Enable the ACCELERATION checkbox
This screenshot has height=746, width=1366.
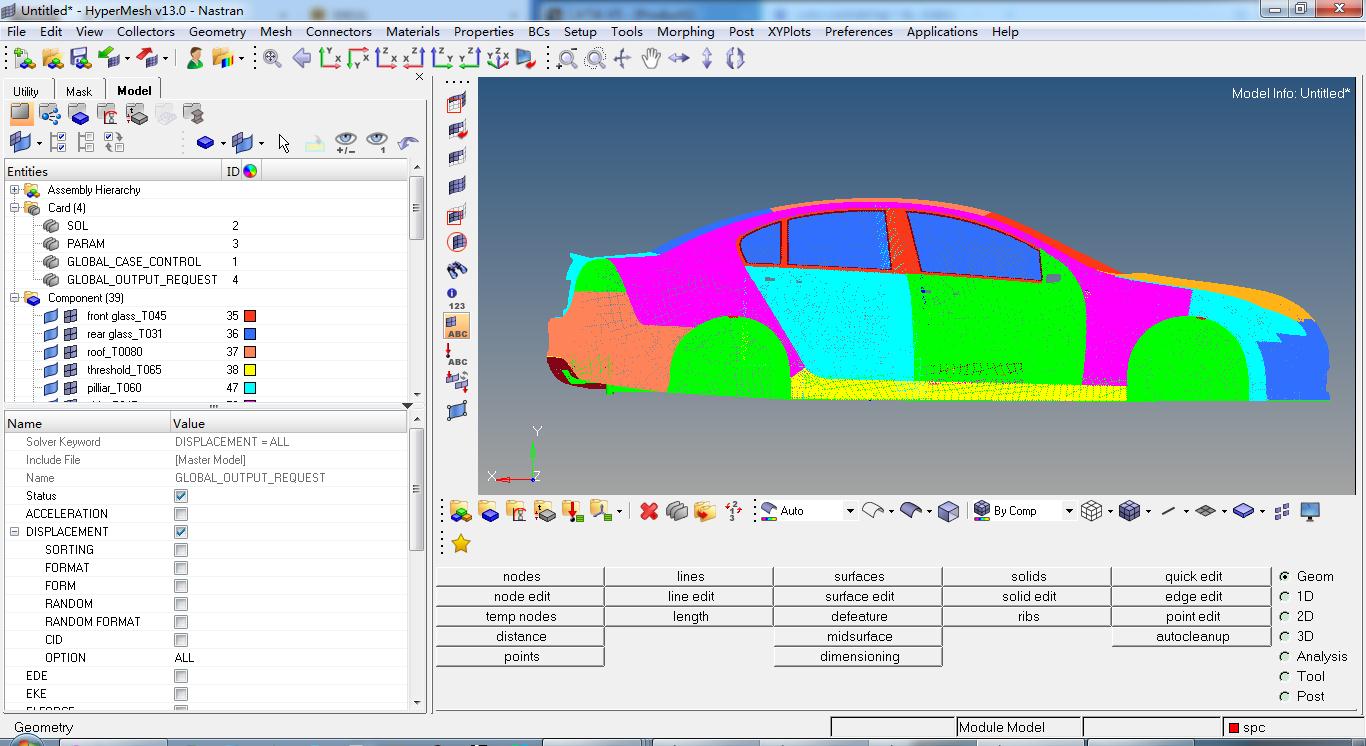[x=181, y=514]
